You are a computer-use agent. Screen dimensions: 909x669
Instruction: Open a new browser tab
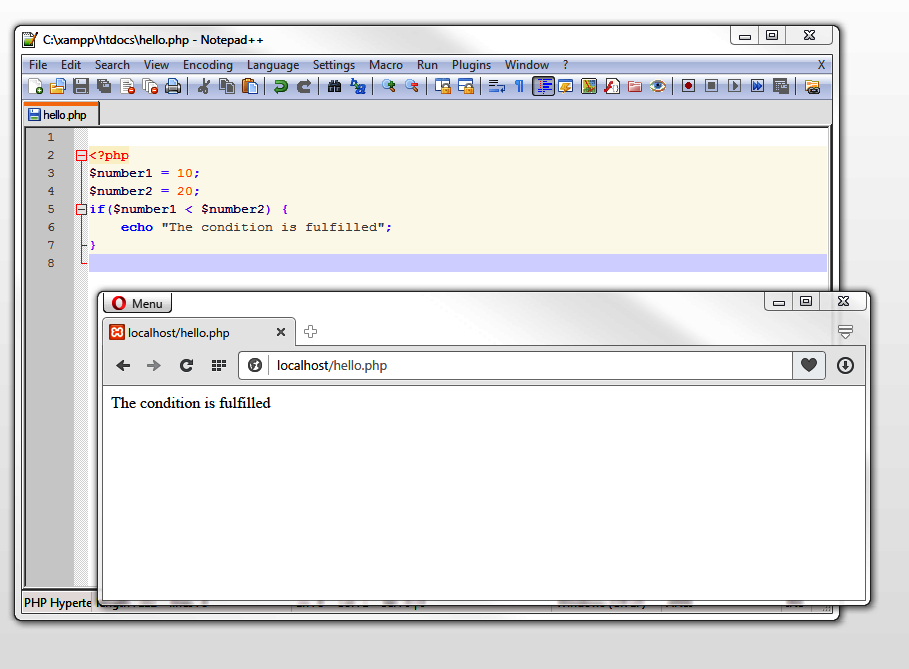[x=310, y=331]
